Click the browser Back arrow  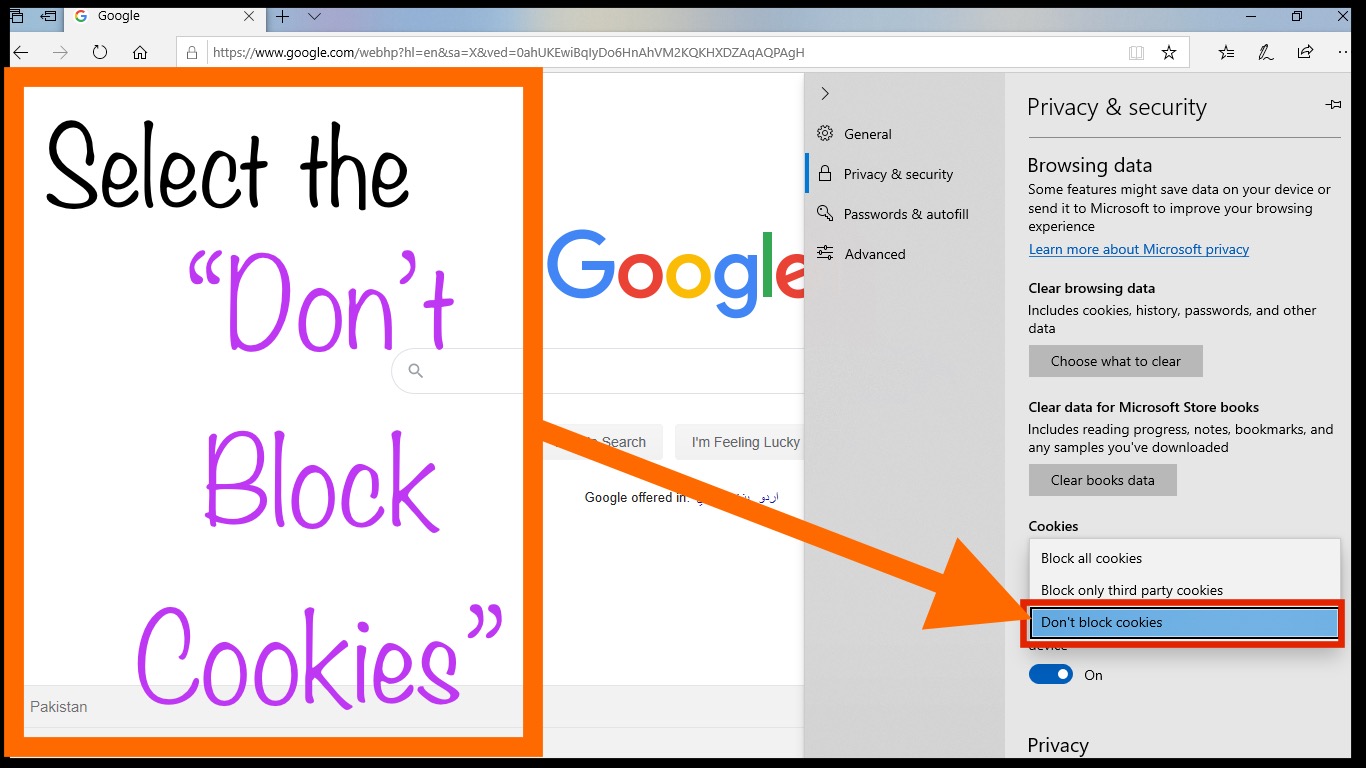click(20, 52)
